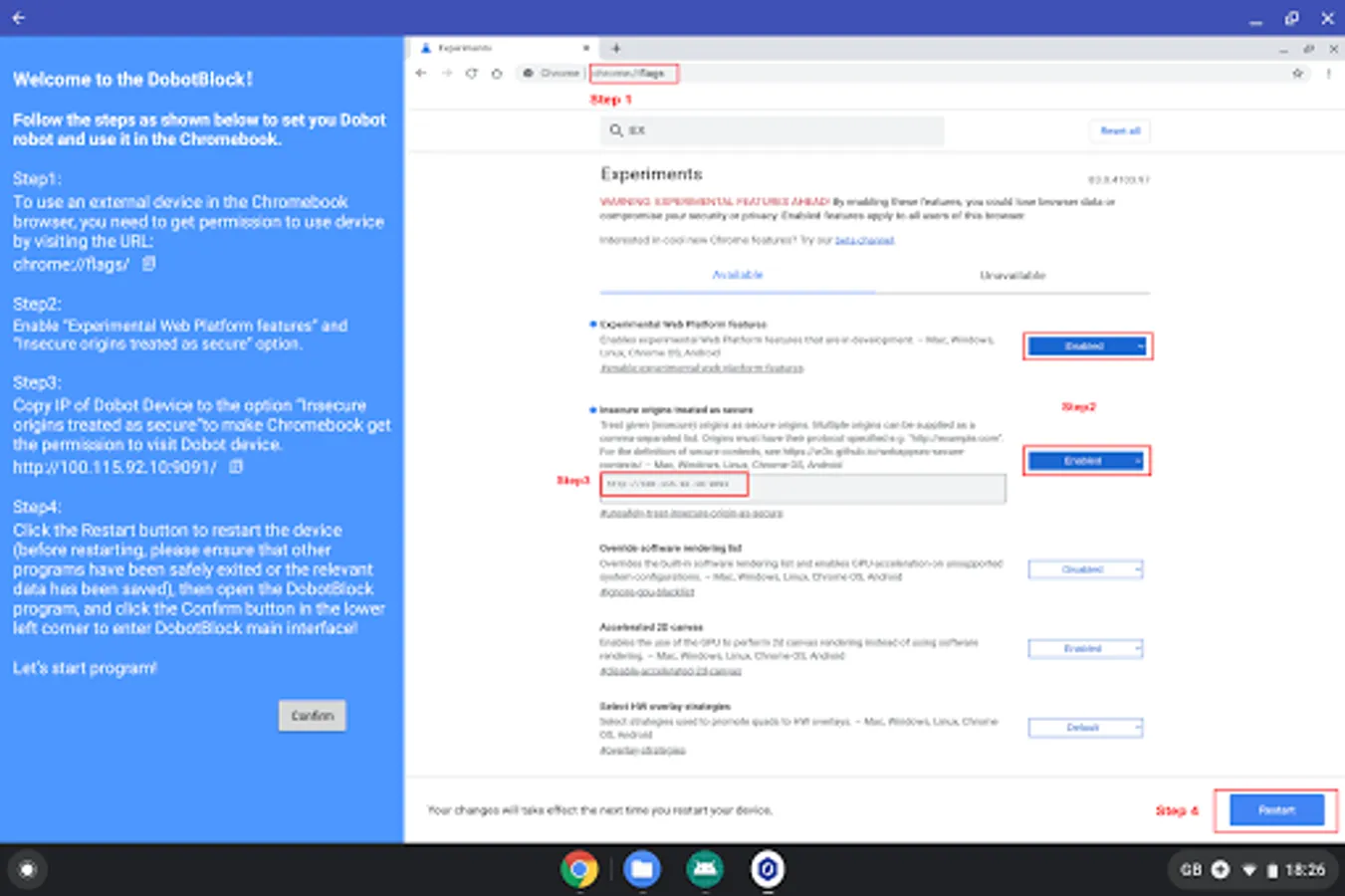This screenshot has height=896, width=1345.
Task: Bookmark the page using the star icon
Action: point(1297,74)
